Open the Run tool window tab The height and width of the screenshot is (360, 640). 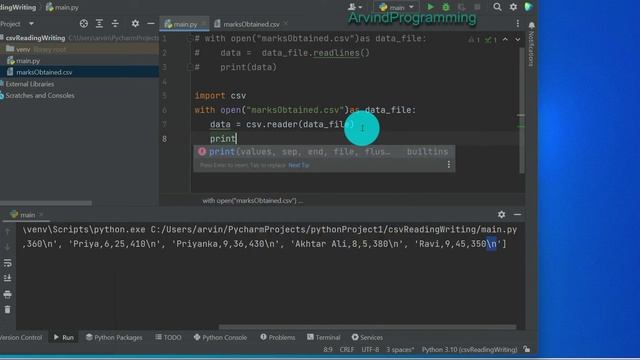tap(64, 338)
